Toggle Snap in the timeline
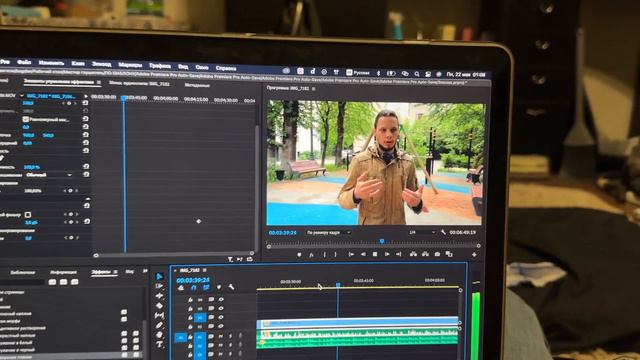Screen dimensions: 640x360 (193, 287)
